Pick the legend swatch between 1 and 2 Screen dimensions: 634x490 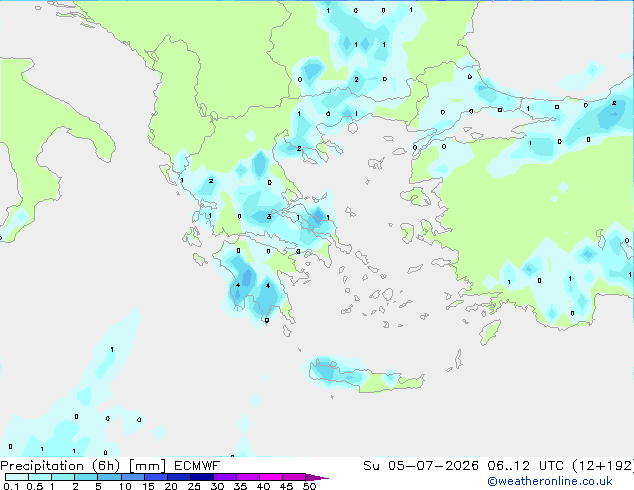(63, 477)
